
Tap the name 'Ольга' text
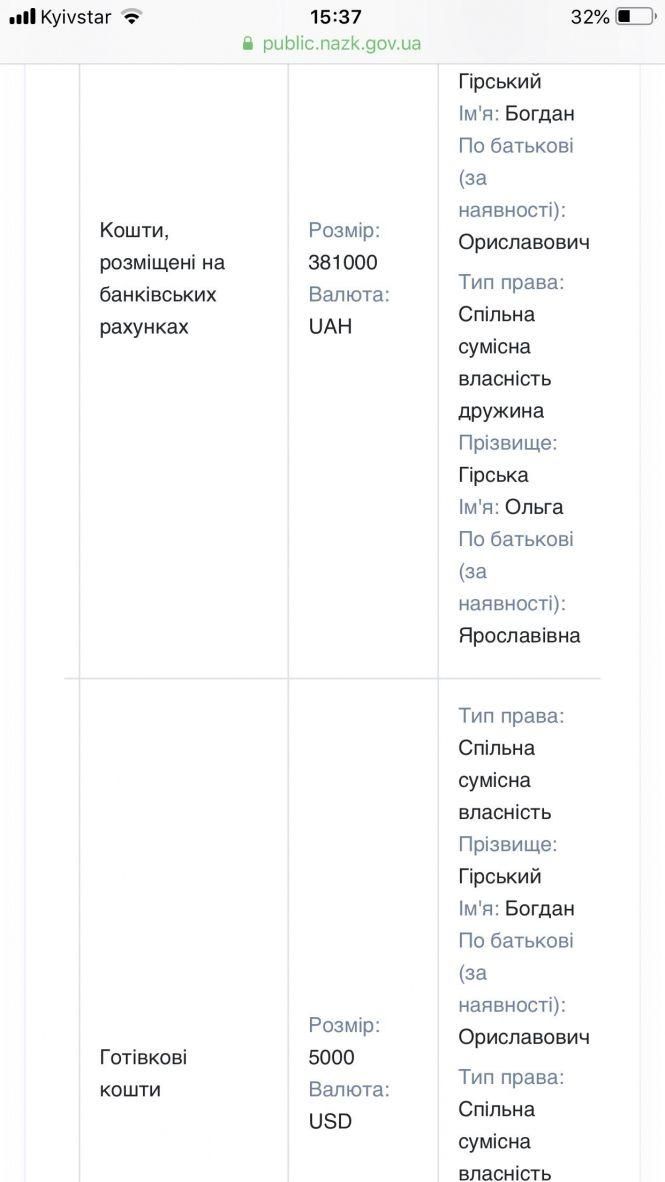[534, 507]
